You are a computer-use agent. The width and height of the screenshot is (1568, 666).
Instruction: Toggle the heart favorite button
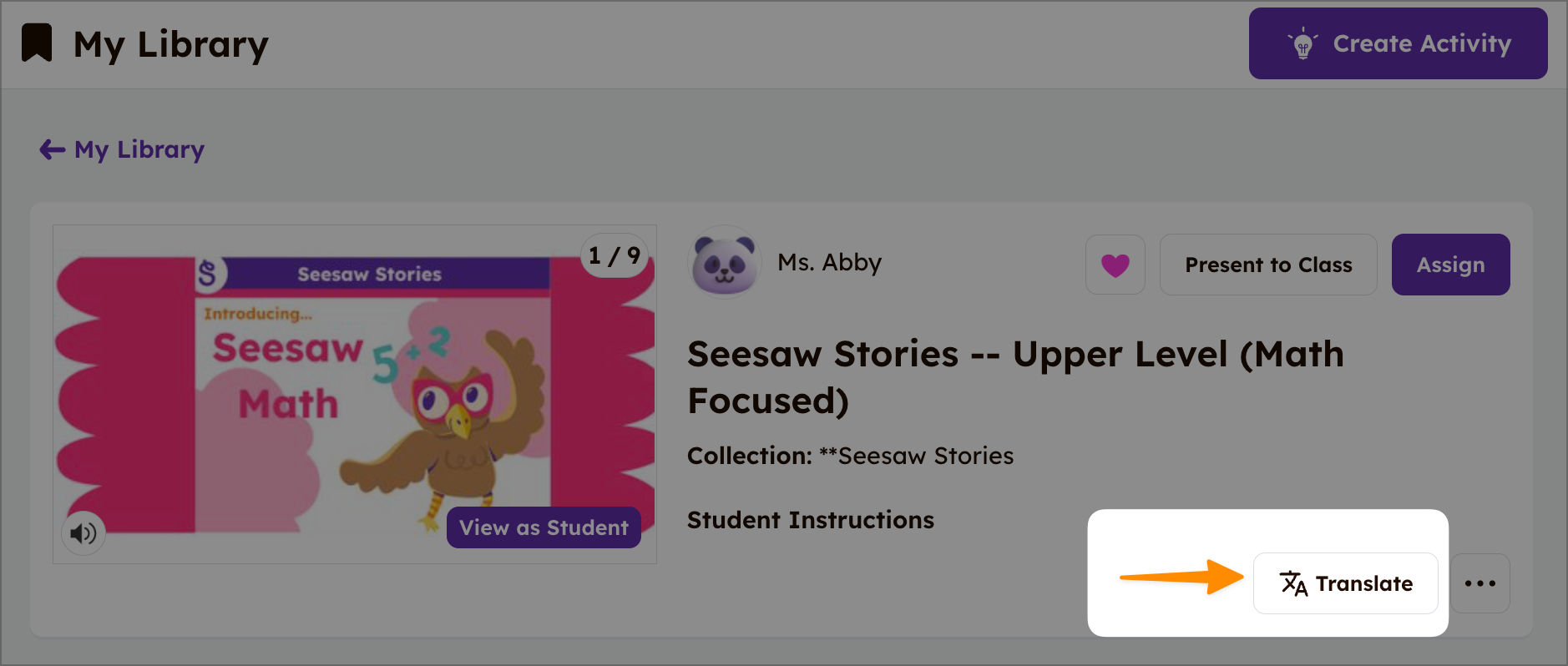click(1115, 265)
